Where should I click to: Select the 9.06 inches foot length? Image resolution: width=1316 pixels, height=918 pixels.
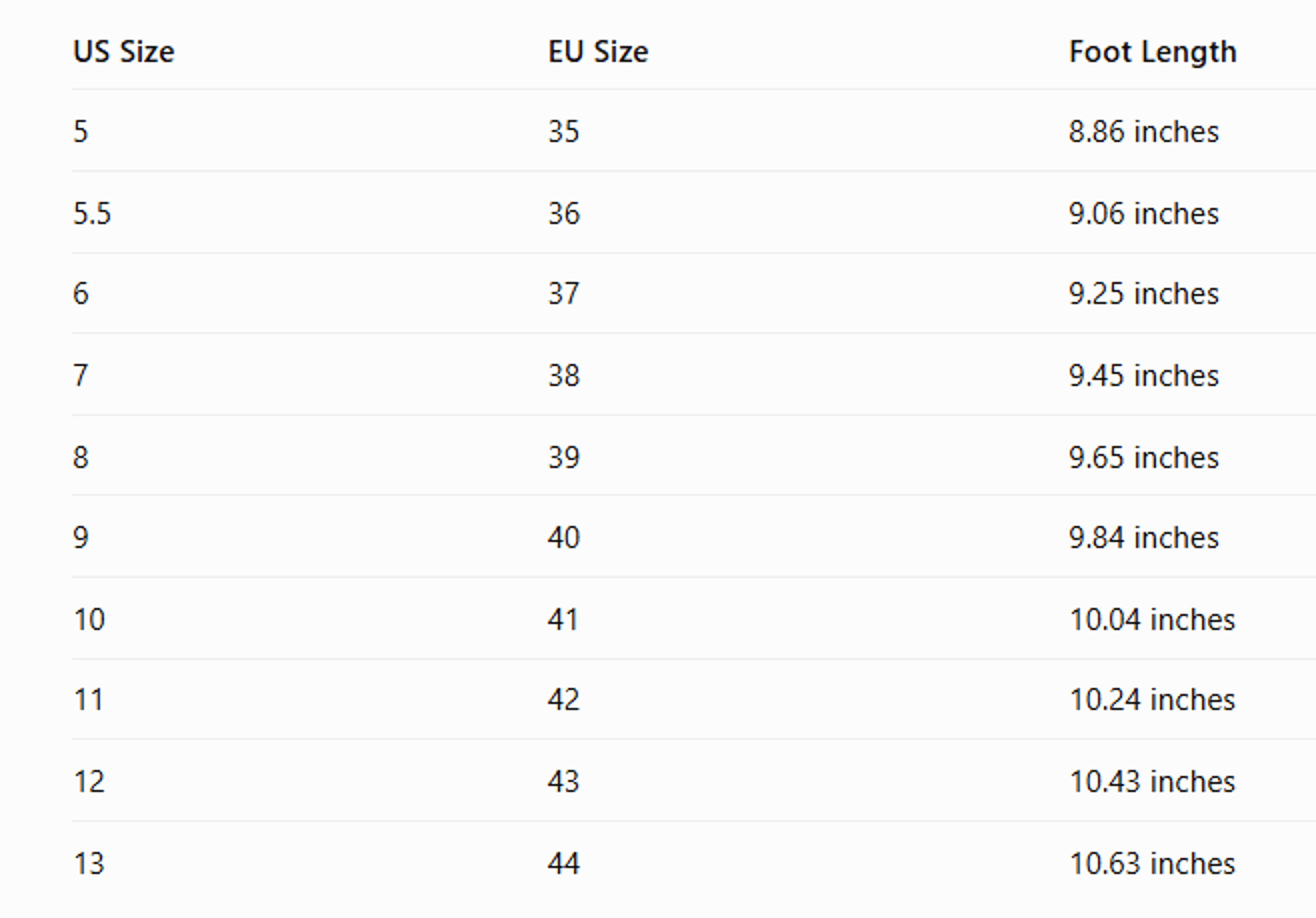coord(1144,213)
